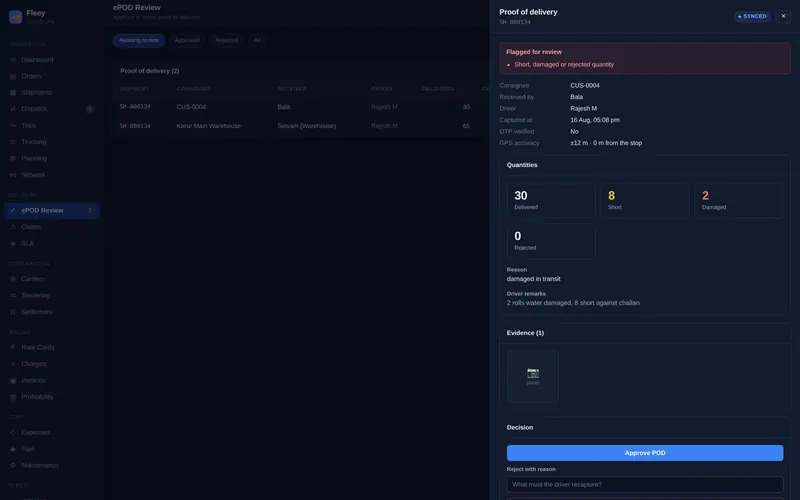The width and height of the screenshot is (800, 500).
Task: Click the camera icon in Evidence
Action: click(x=533, y=373)
